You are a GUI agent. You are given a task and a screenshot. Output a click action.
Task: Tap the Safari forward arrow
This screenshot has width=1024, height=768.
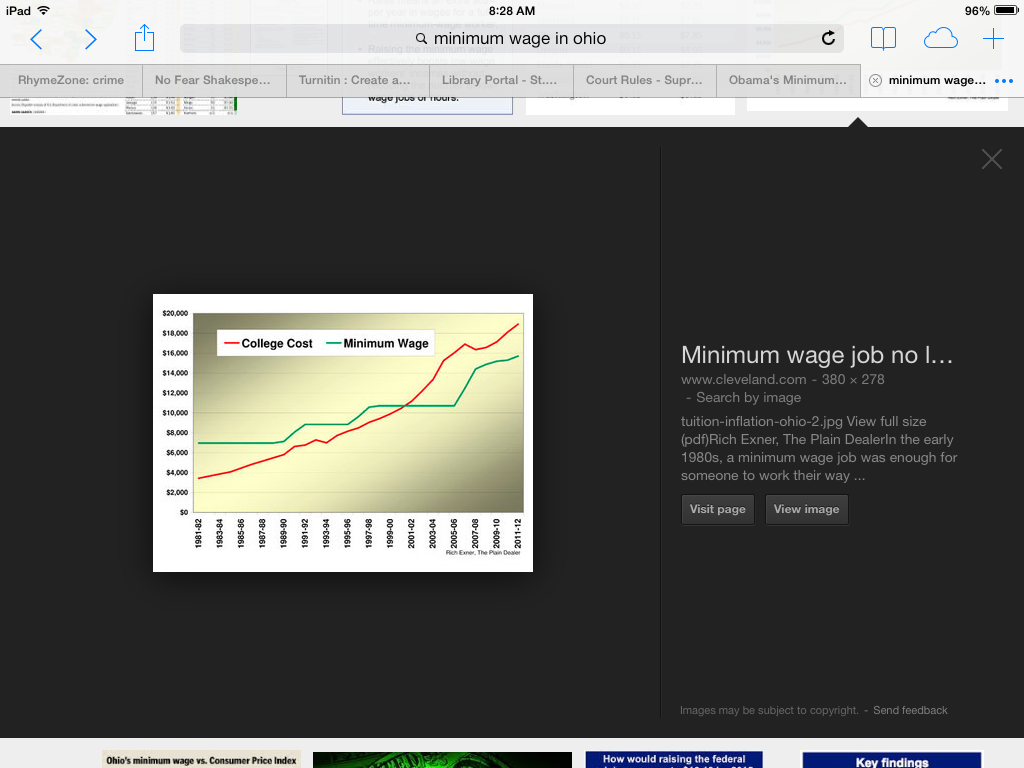click(x=91, y=39)
